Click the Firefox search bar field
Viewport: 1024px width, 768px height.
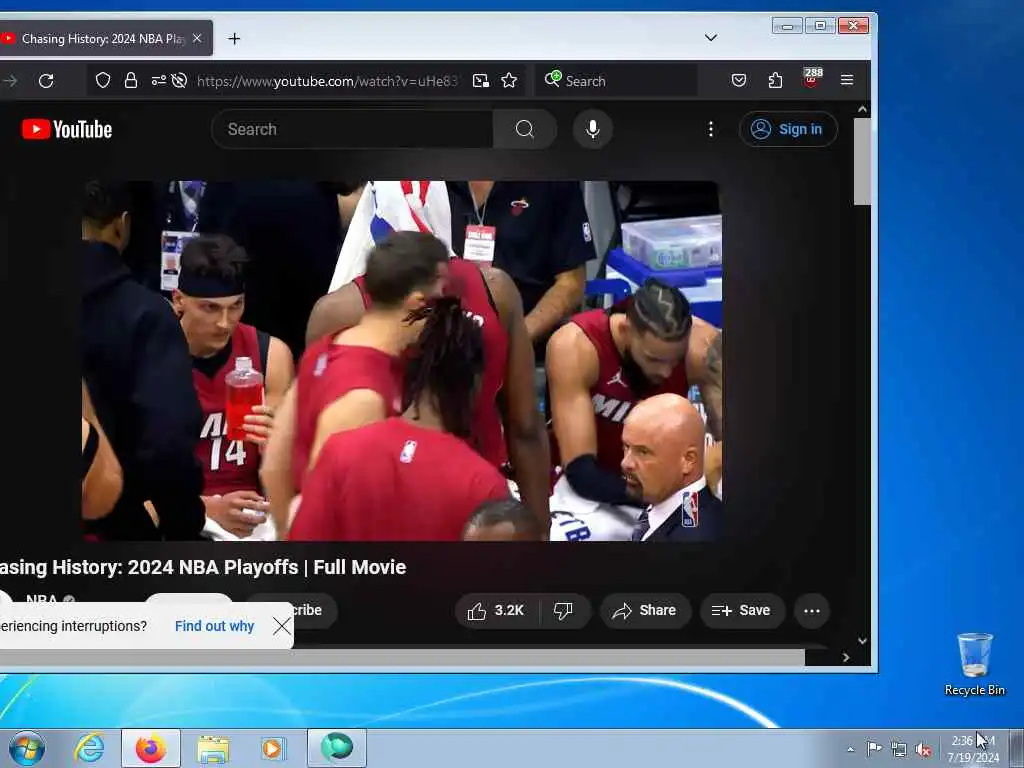[616, 80]
